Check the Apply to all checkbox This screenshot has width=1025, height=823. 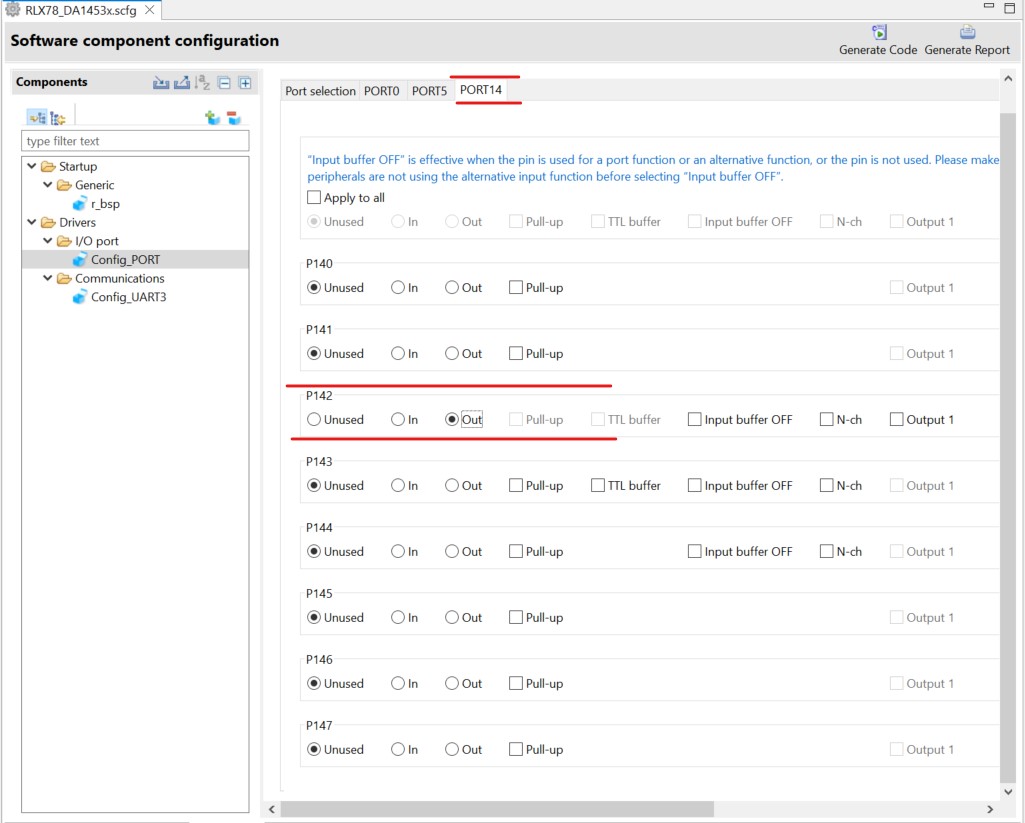[314, 197]
